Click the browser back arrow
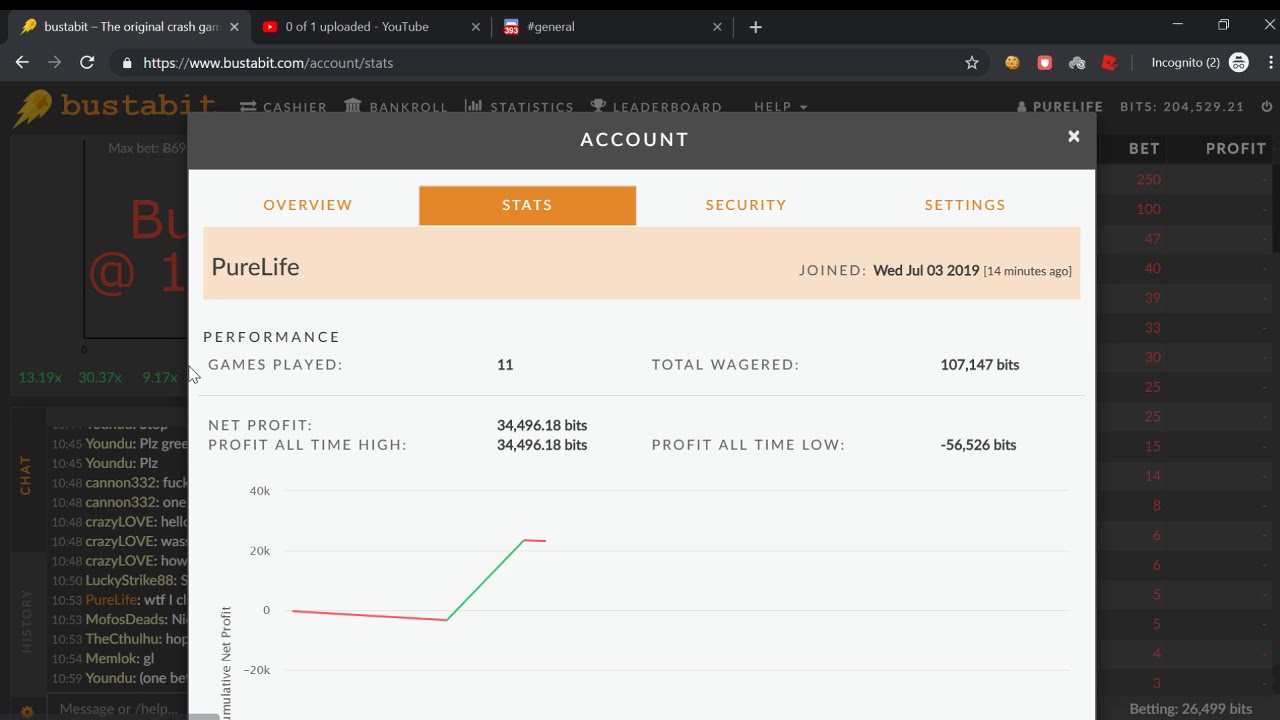Viewport: 1280px width, 720px height. (x=22, y=63)
